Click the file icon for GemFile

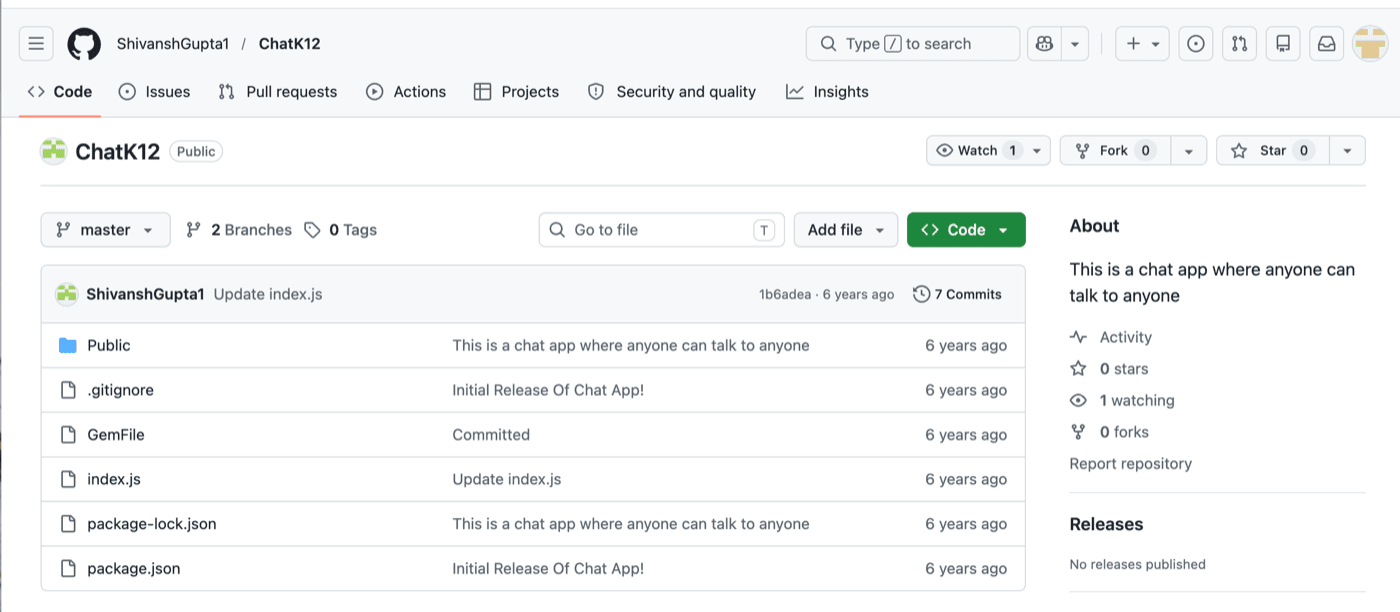pos(68,435)
